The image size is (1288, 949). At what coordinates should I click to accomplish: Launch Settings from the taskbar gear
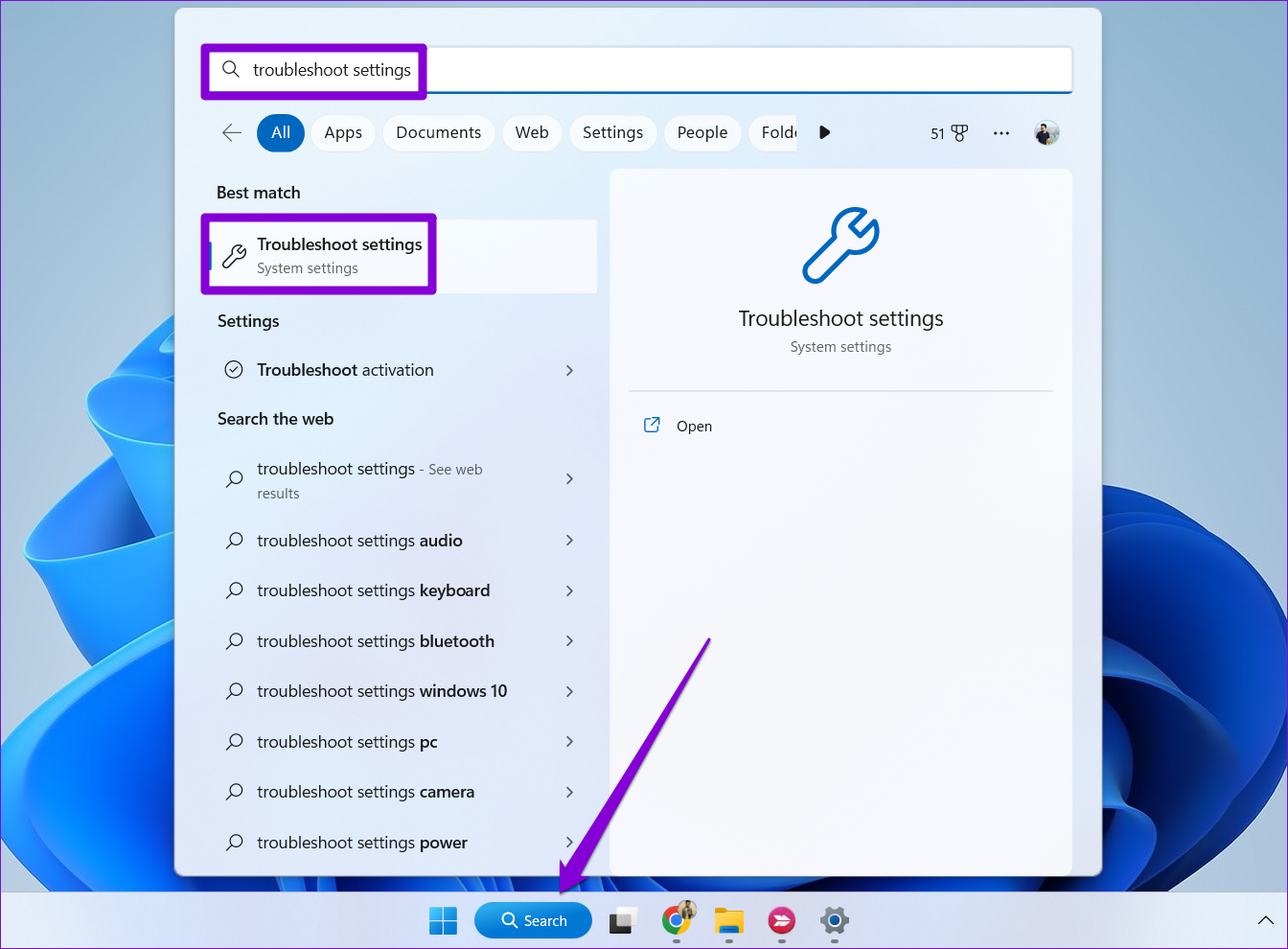pyautogui.click(x=834, y=920)
